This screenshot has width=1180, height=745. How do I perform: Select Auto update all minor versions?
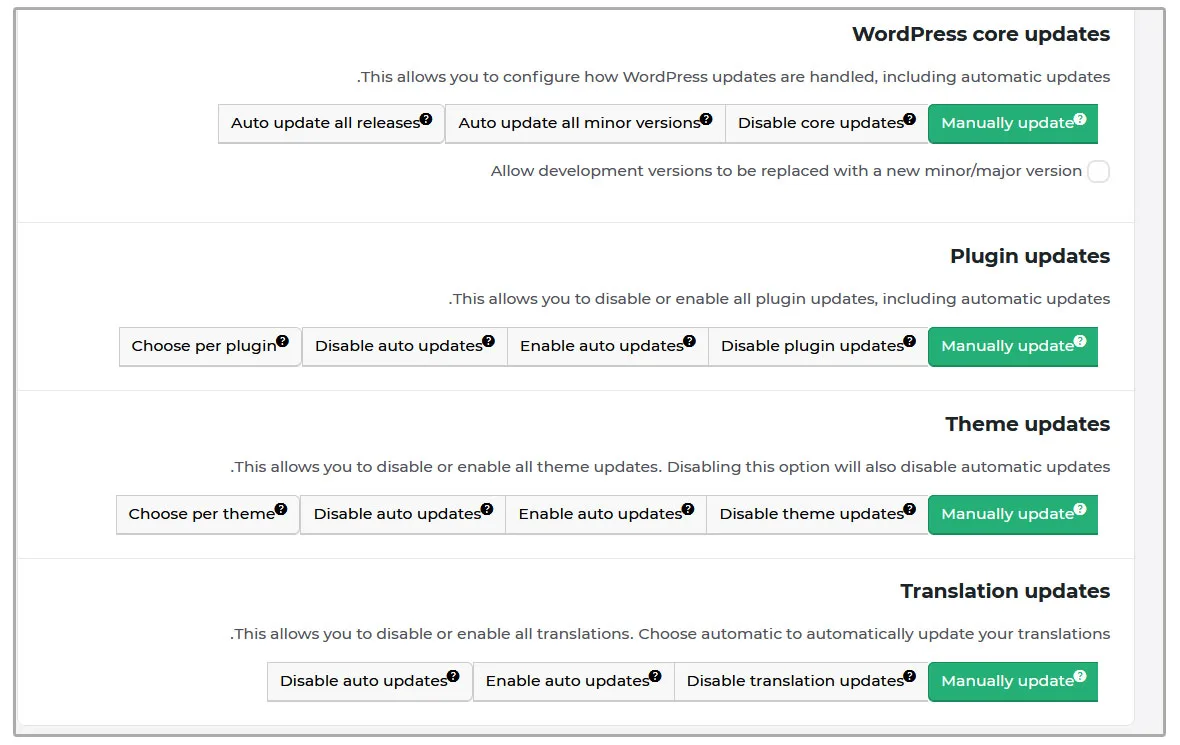point(585,123)
